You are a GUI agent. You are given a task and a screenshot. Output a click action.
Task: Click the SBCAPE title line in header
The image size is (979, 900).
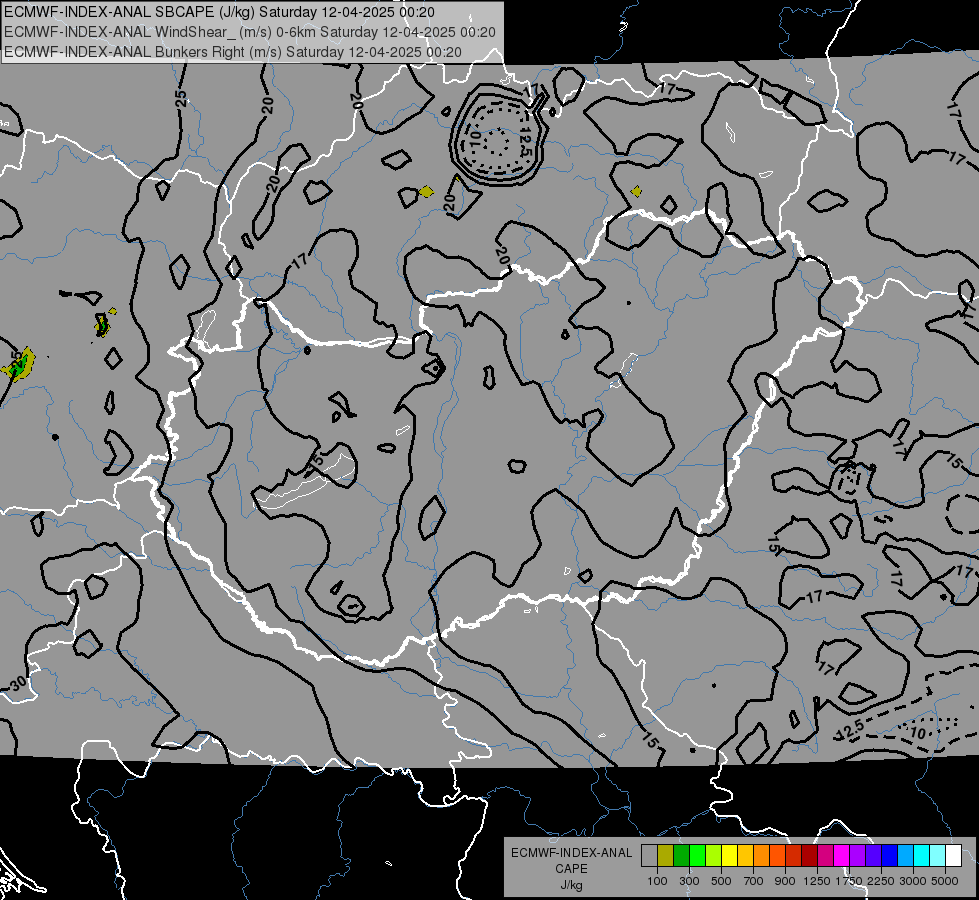219,12
